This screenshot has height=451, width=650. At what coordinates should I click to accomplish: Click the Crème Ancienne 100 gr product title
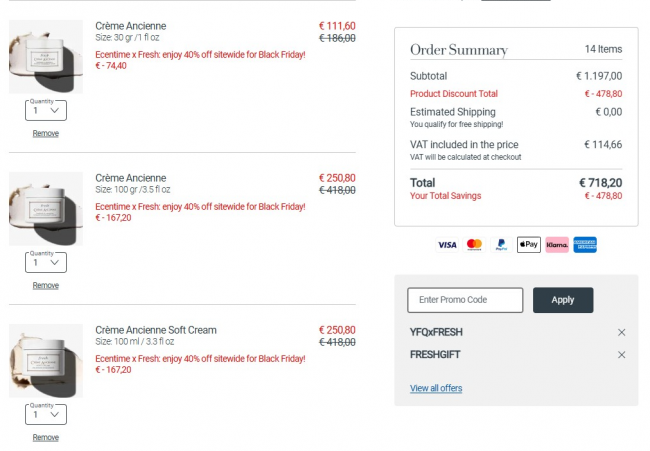tap(131, 178)
